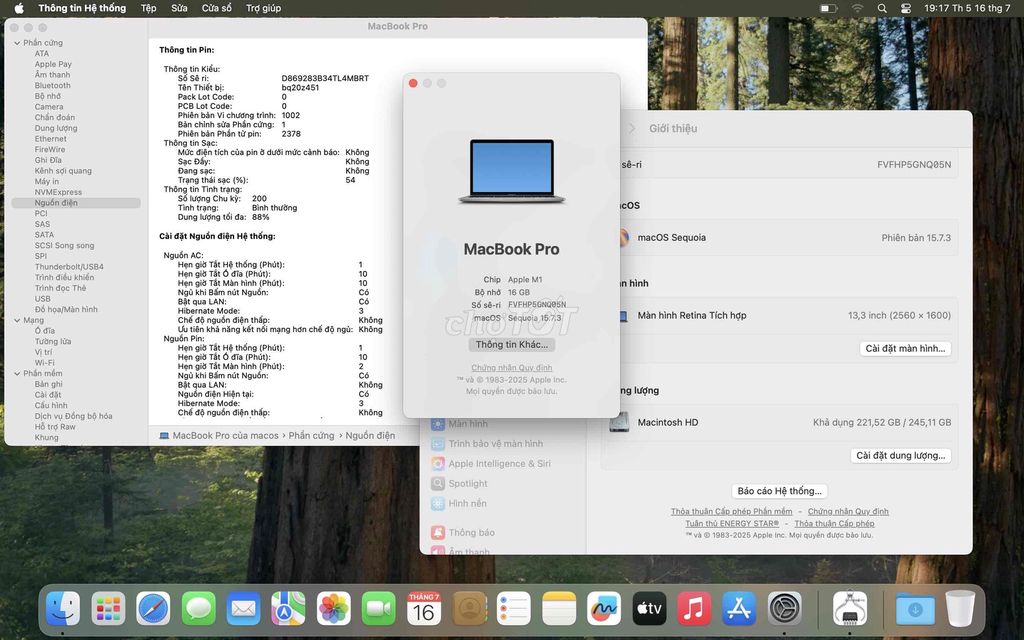Open FaceTime in the Dock

(379, 608)
